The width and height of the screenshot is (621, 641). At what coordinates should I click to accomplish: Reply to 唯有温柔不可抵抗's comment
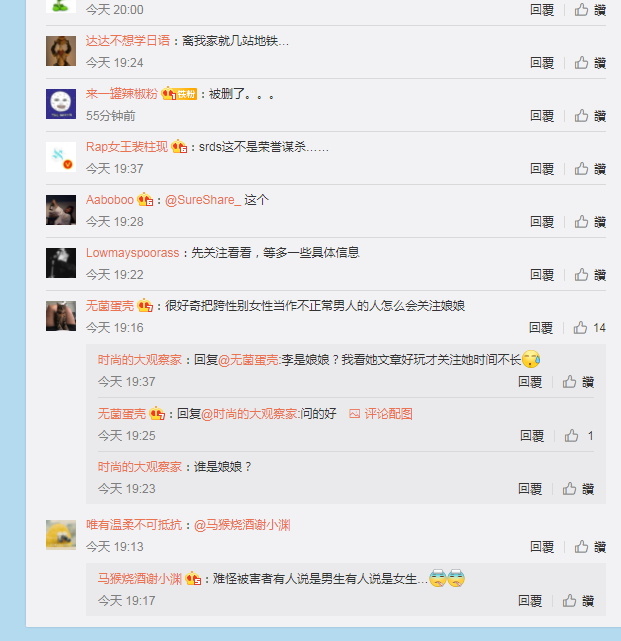point(542,547)
